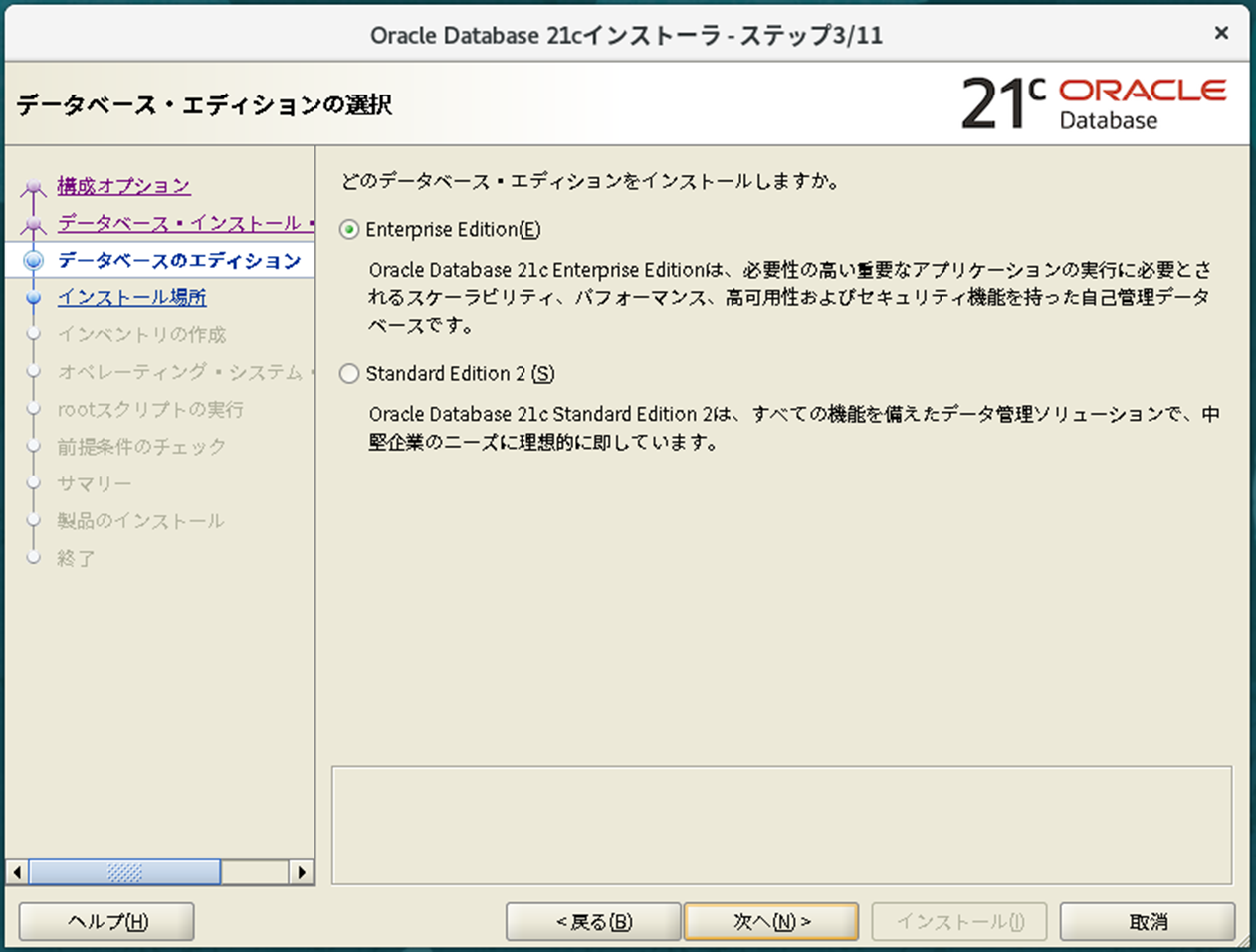Click the サマリー step text
Screen dimensions: 1256x952
(94, 483)
